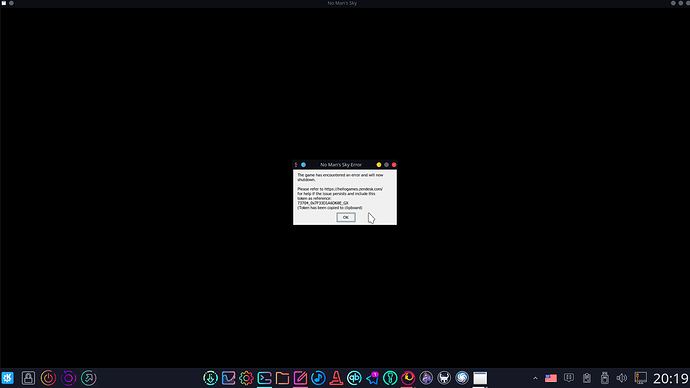Click the white creature icon left of Steam
This screenshot has height=388, width=690.
click(x=444, y=378)
